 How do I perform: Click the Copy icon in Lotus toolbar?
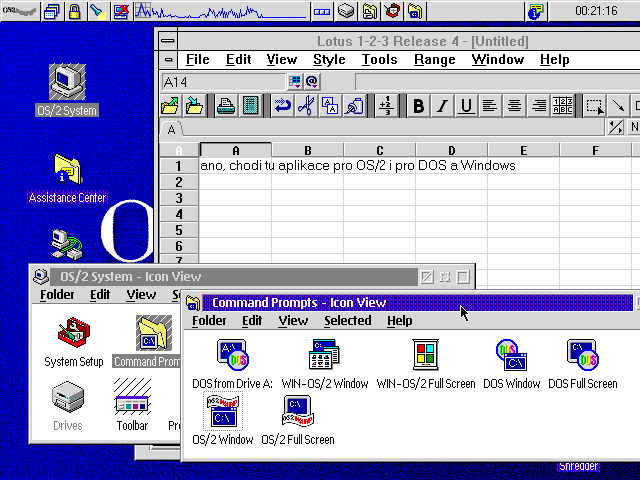coord(330,106)
